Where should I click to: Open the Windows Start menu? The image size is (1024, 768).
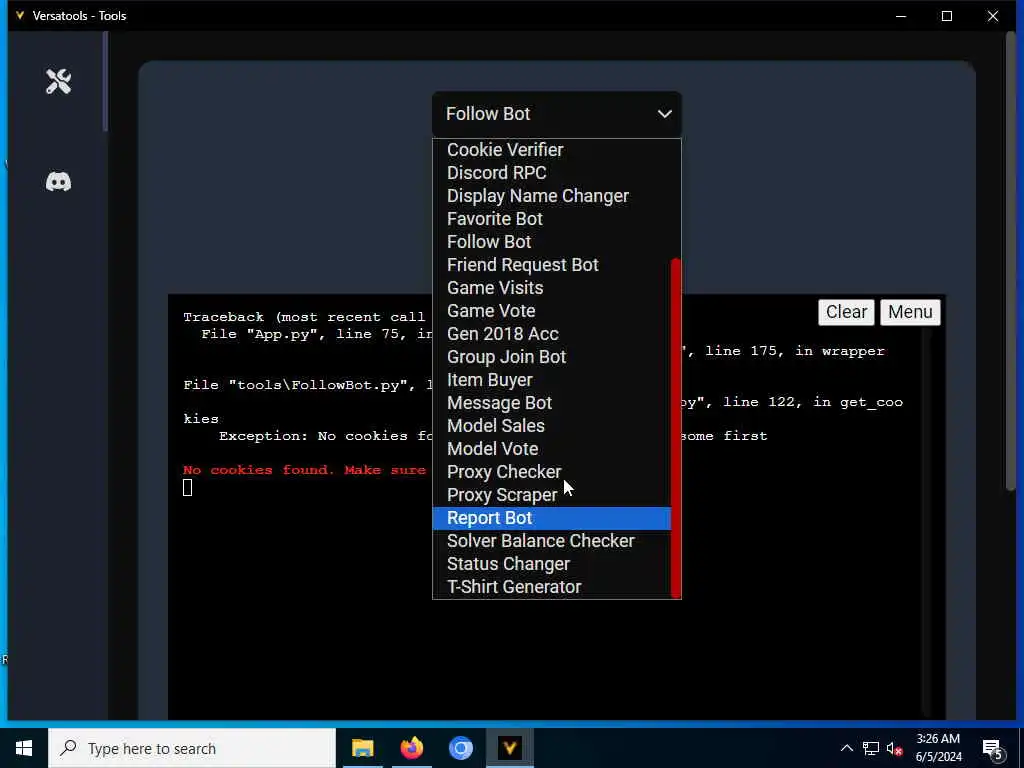(24, 748)
